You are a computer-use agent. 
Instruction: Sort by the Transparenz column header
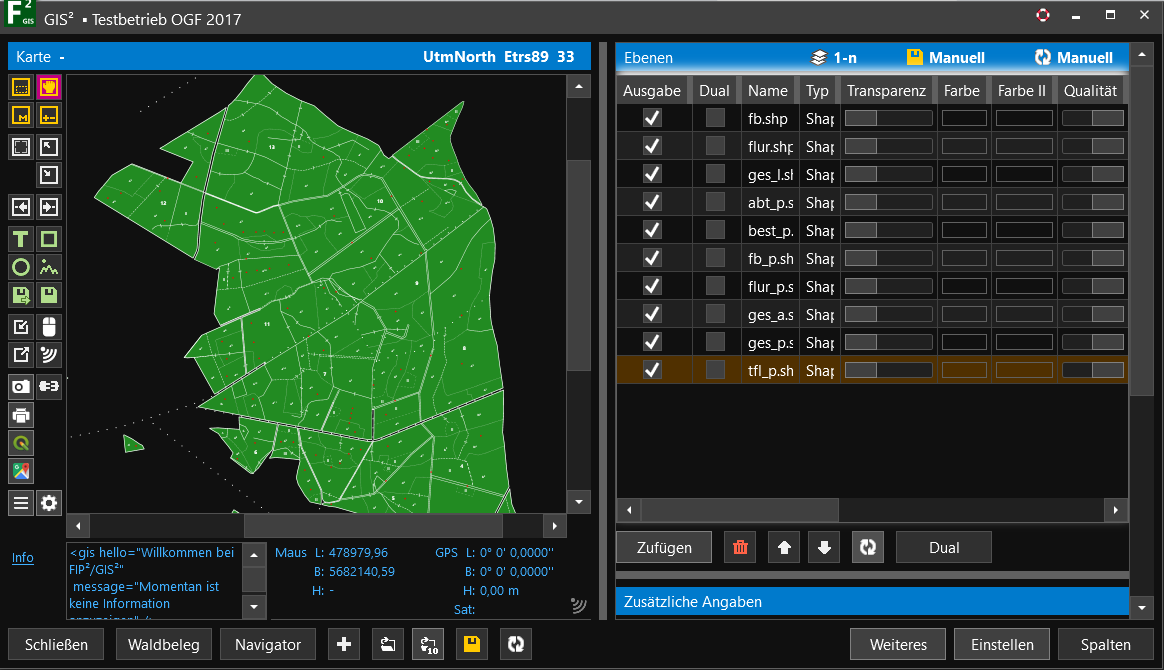[x=886, y=91]
